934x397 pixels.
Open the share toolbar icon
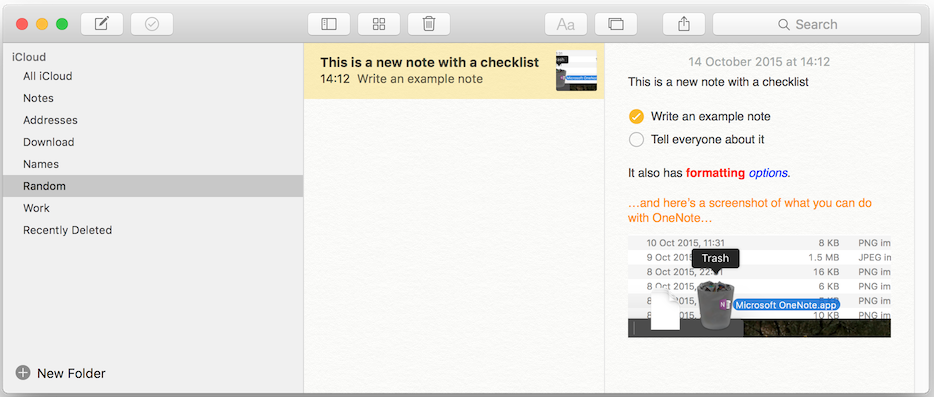point(684,24)
